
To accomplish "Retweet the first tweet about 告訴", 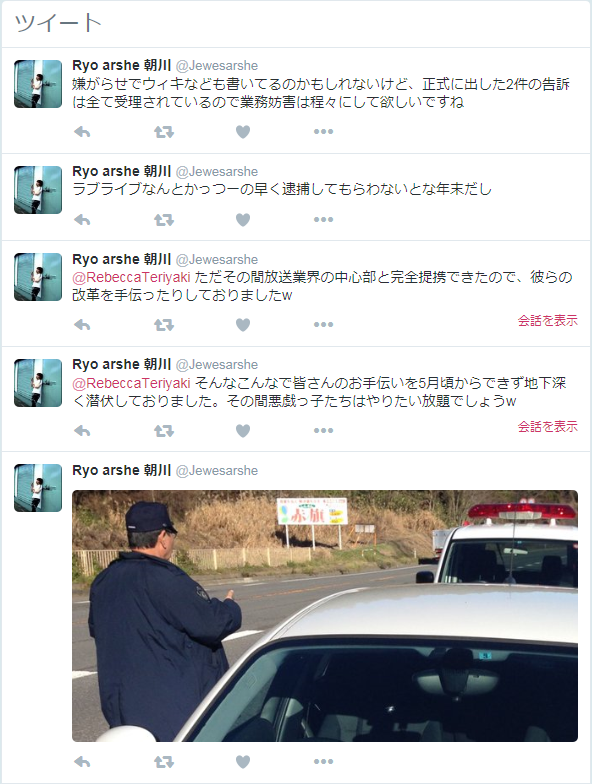I will tap(164, 132).
